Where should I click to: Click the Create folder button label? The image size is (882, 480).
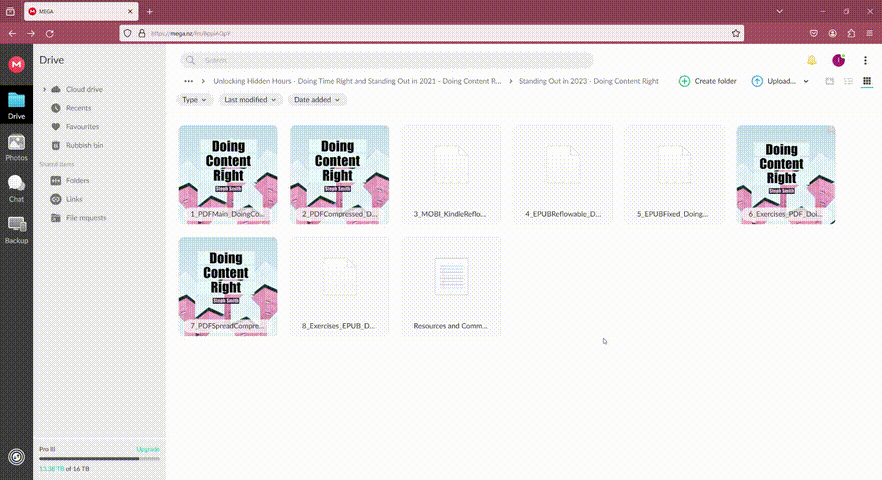716,81
